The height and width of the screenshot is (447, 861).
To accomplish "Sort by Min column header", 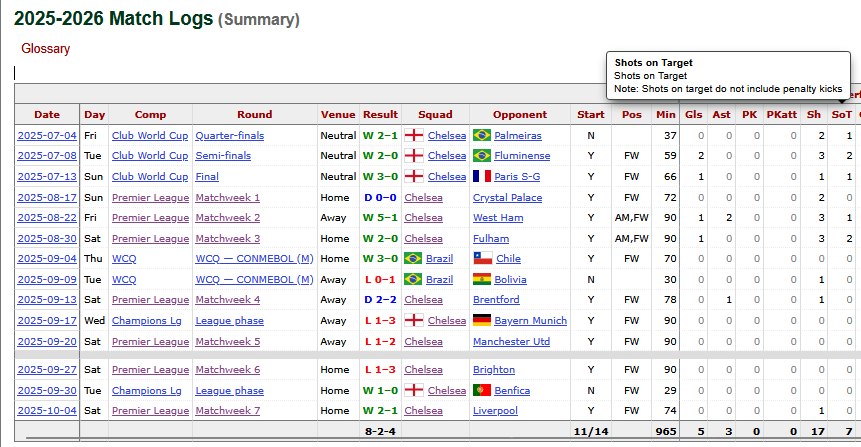I will pos(666,114).
